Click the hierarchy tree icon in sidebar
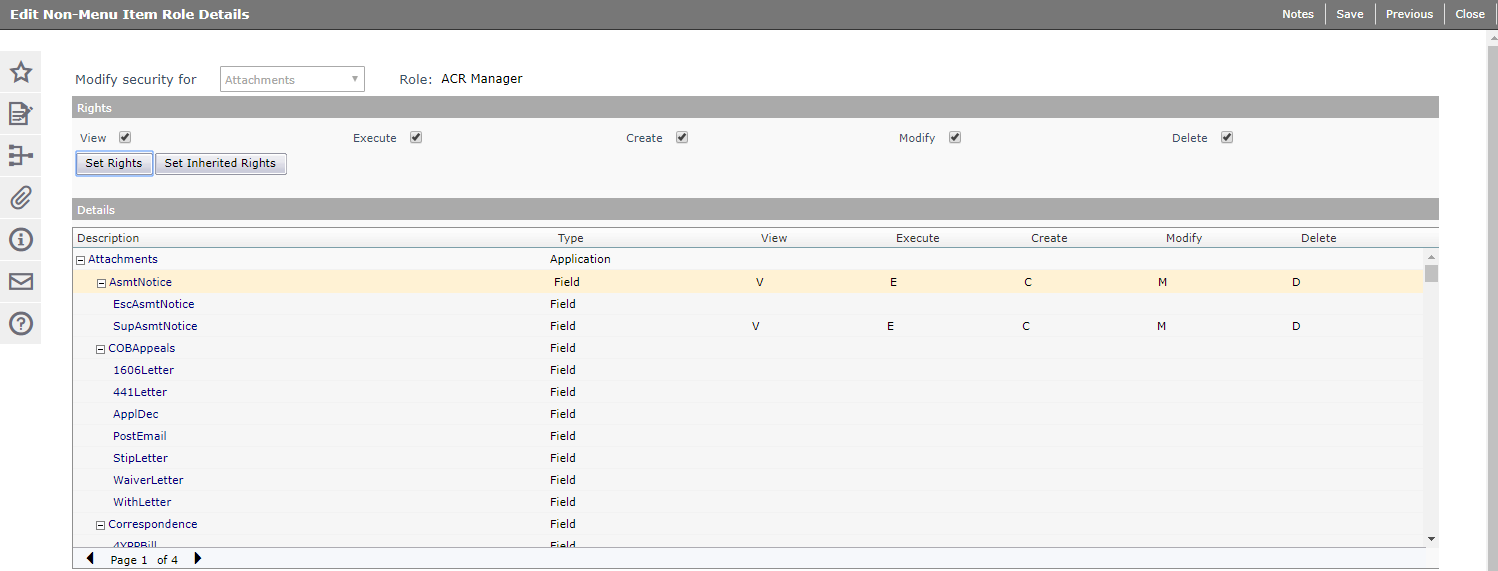This screenshot has width=1498, height=571. coord(20,156)
